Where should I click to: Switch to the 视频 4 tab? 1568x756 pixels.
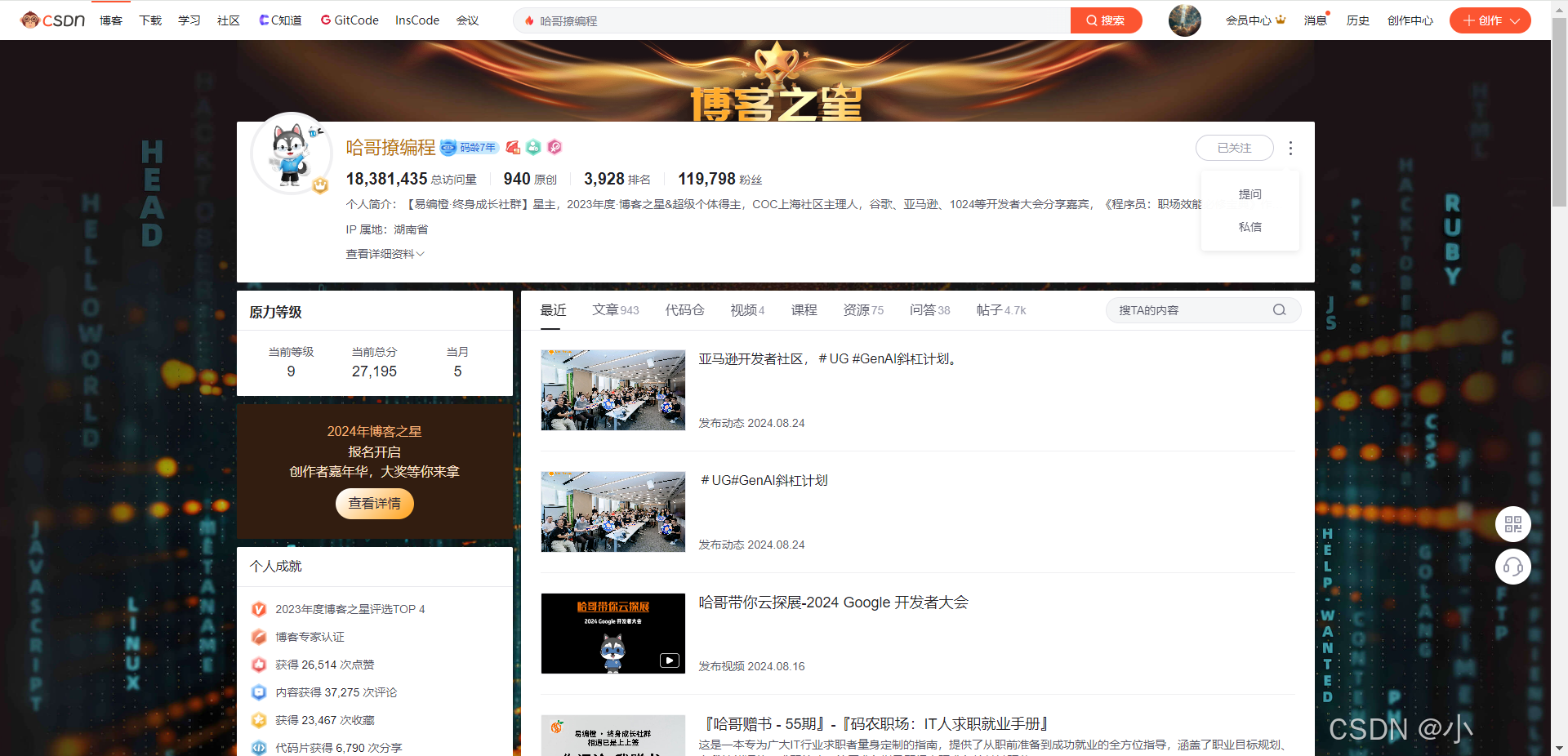[747, 310]
